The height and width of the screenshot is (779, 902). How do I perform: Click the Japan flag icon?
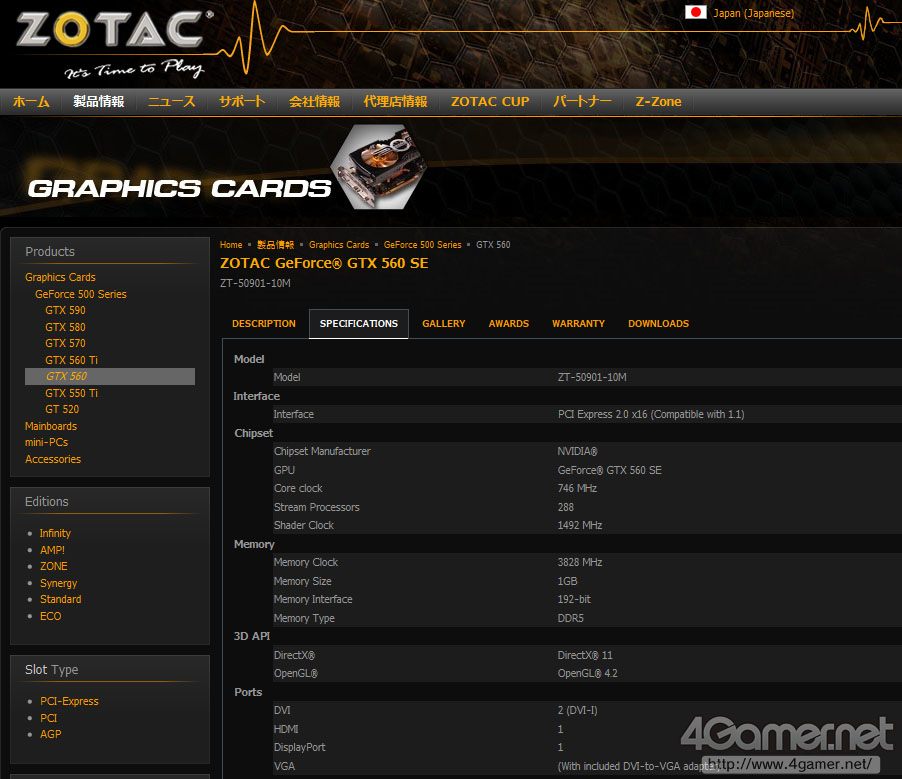tap(695, 12)
